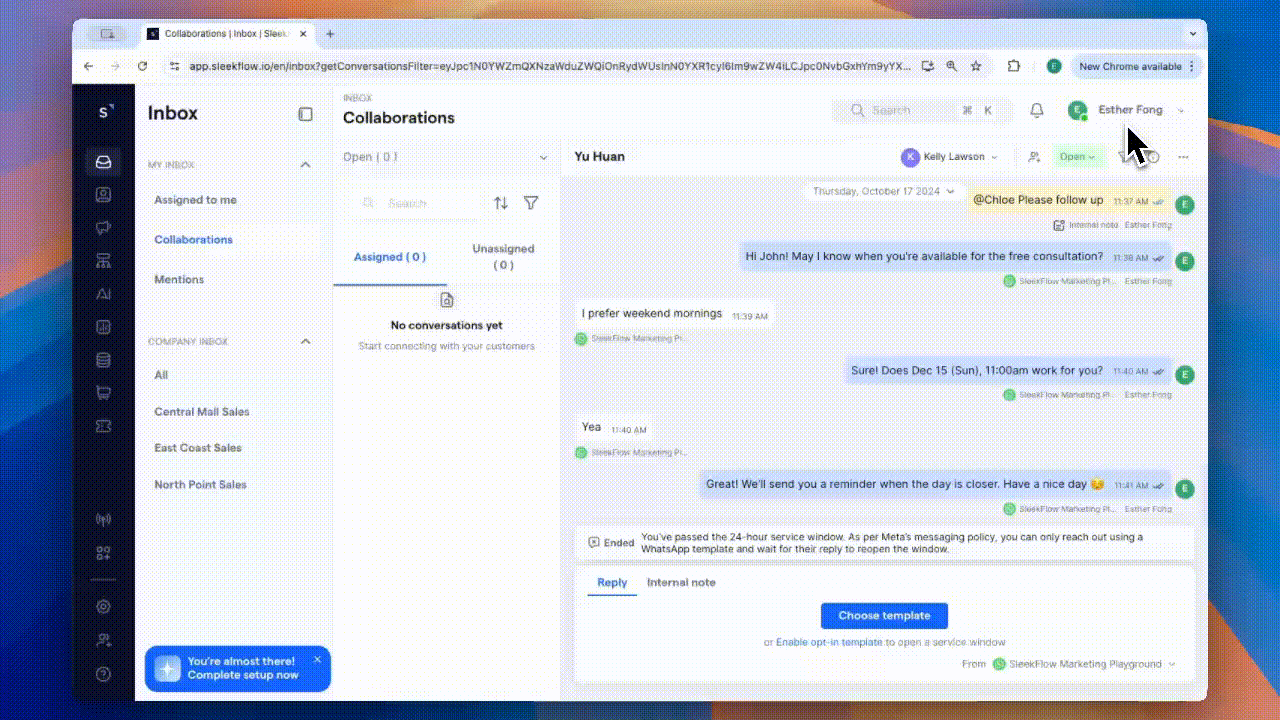This screenshot has width=1280, height=720.
Task: Click the sort conversations arrows icon
Action: tap(501, 203)
